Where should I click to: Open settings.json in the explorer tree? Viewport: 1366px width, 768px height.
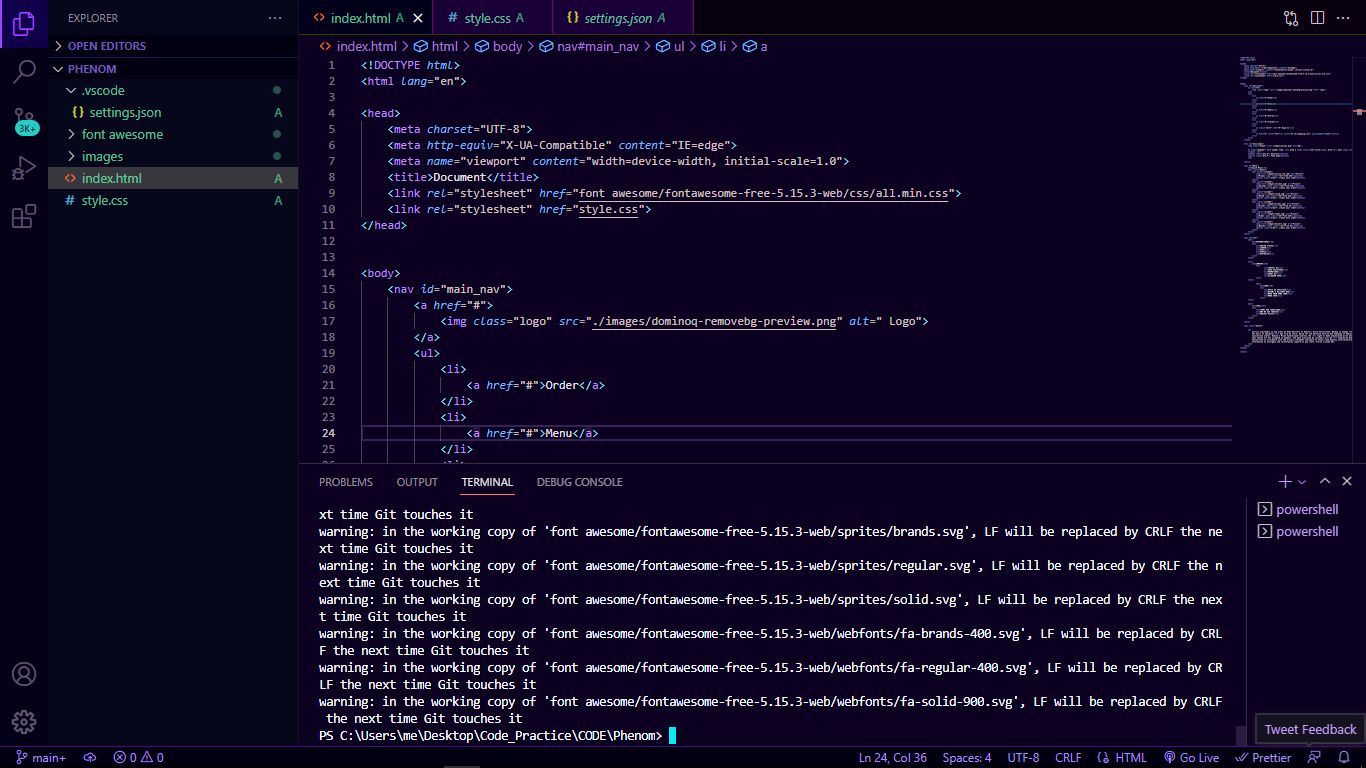173,112
